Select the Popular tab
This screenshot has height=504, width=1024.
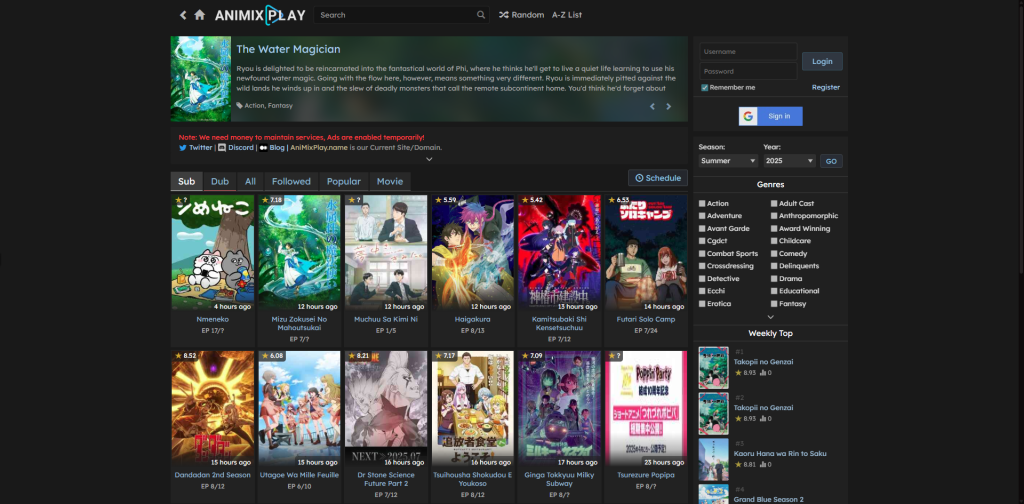click(344, 181)
